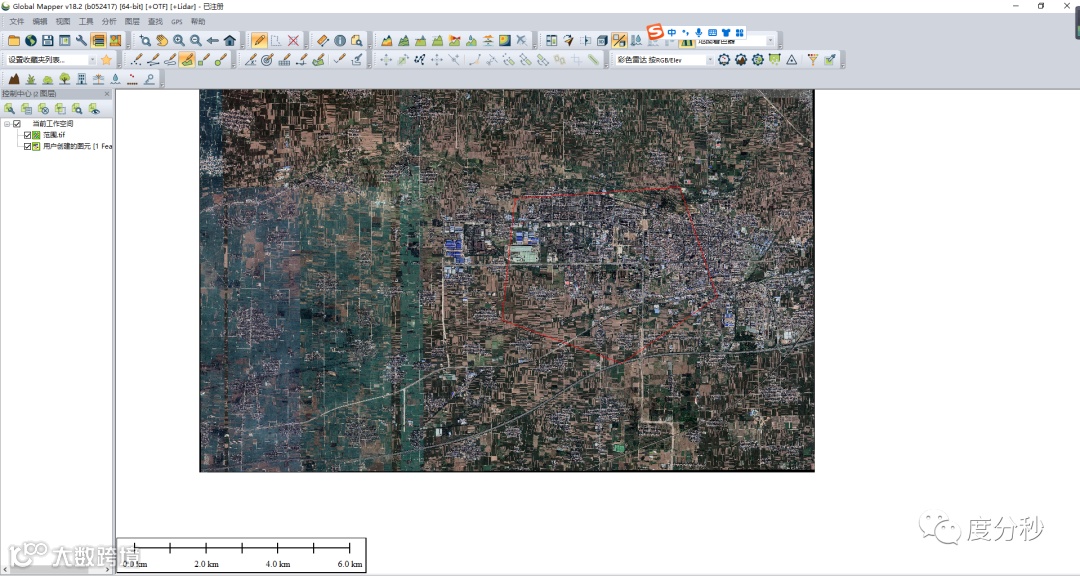Open data file with folder icon

[14, 41]
